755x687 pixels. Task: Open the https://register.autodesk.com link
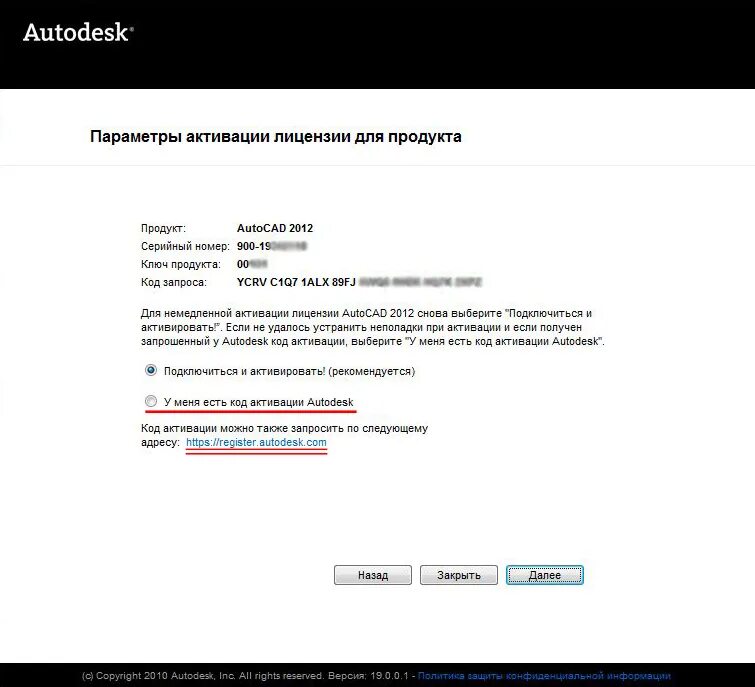[256, 442]
